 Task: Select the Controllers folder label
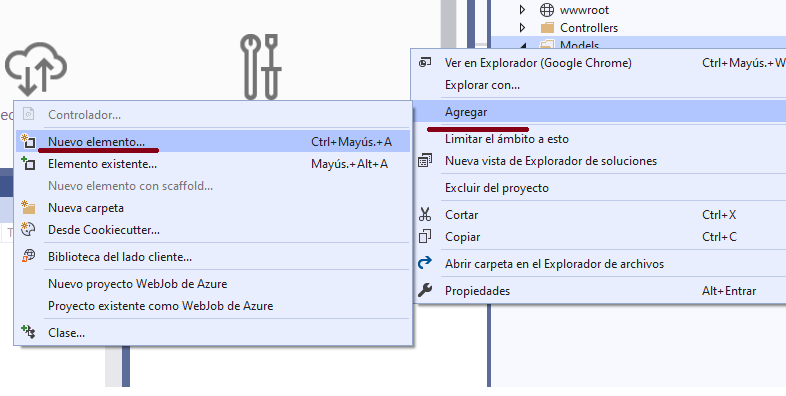click(x=589, y=28)
